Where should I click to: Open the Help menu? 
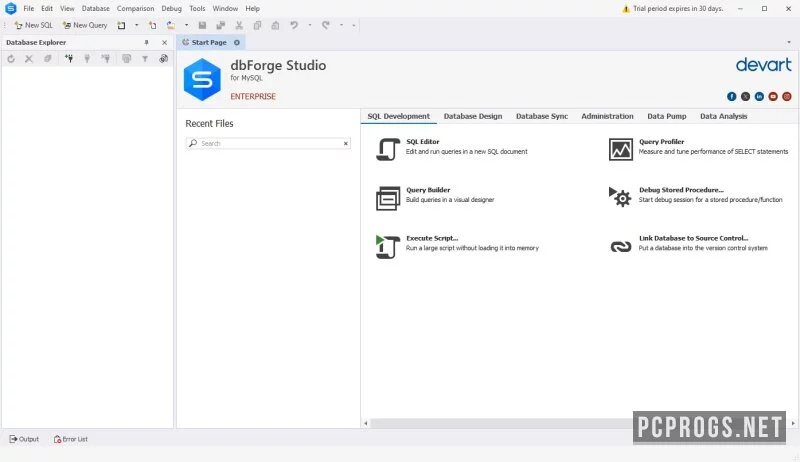point(252,9)
